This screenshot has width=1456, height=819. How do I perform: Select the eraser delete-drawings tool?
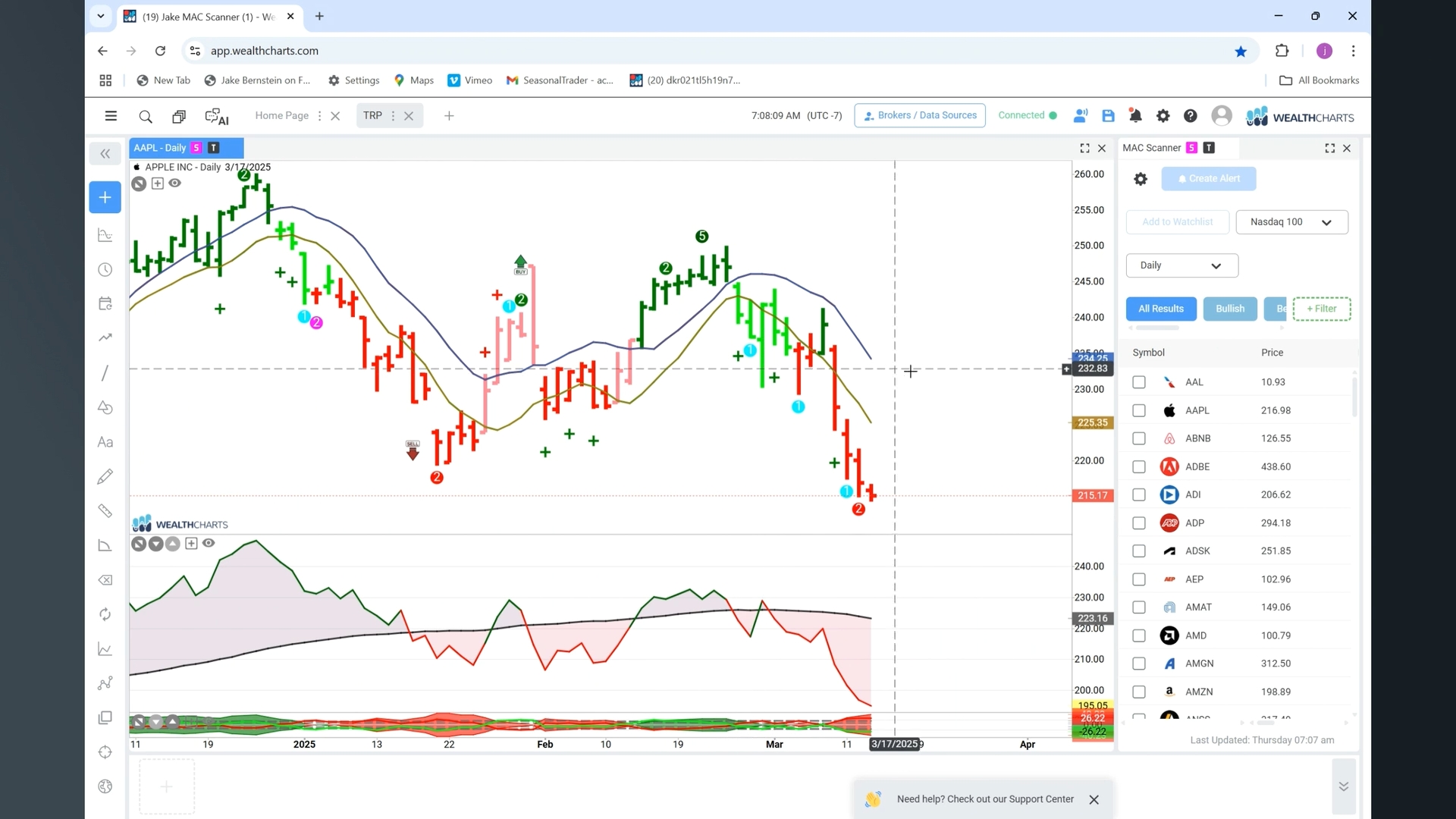(x=105, y=580)
